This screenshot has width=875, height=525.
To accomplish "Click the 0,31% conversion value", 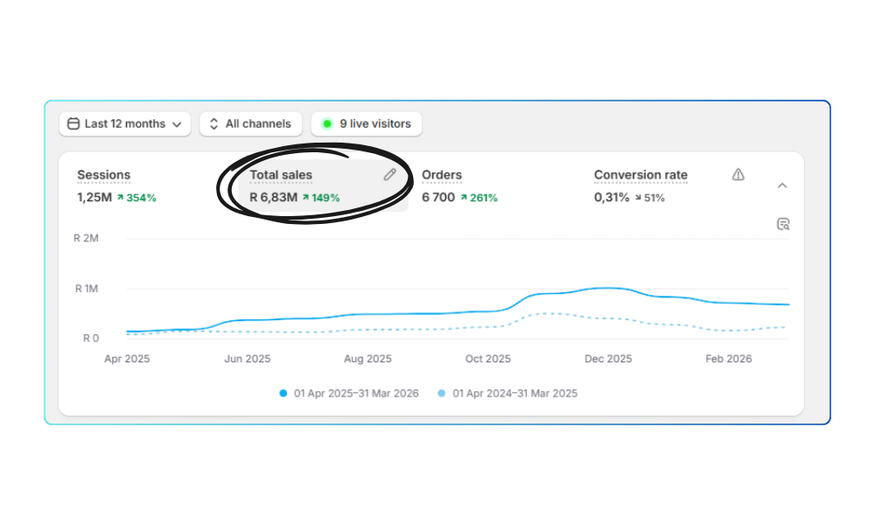I will coord(612,198).
